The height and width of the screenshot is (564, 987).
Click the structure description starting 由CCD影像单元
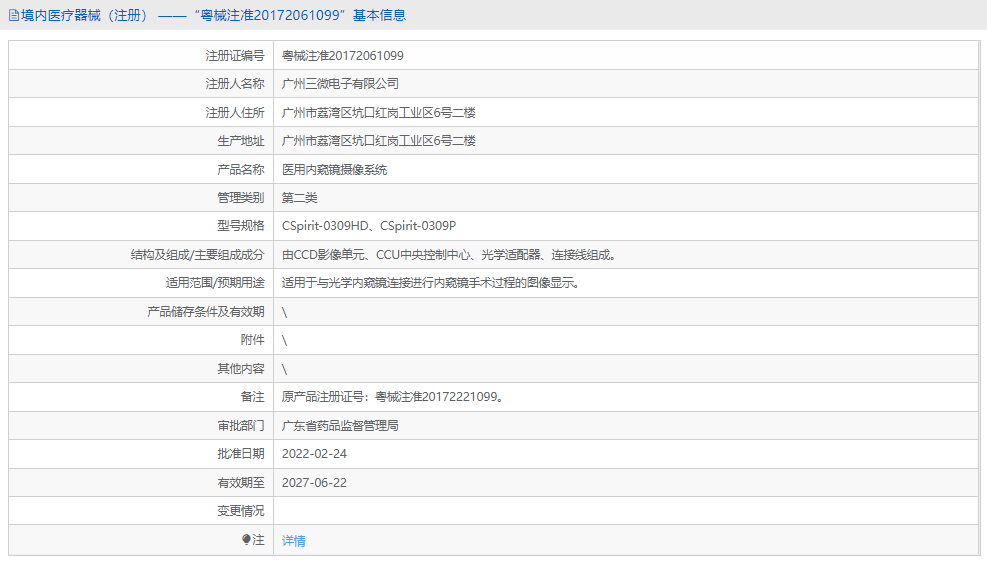pyautogui.click(x=450, y=255)
